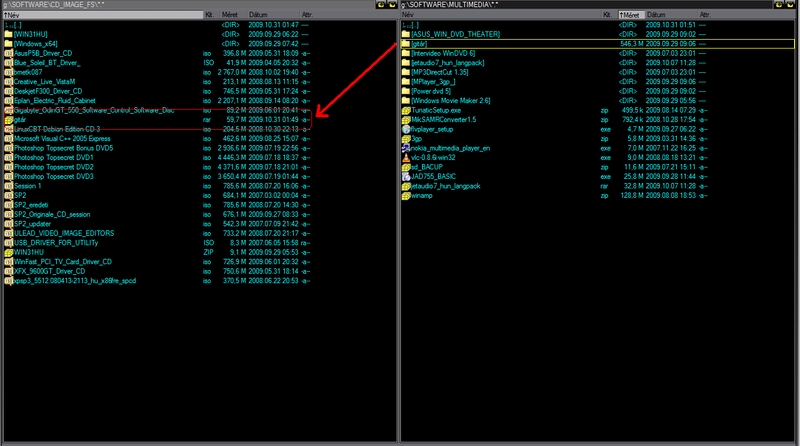Viewport: 800px width, 446px height.
Task: Select the [WIN31HU] folder icon
Action: [x=8, y=34]
